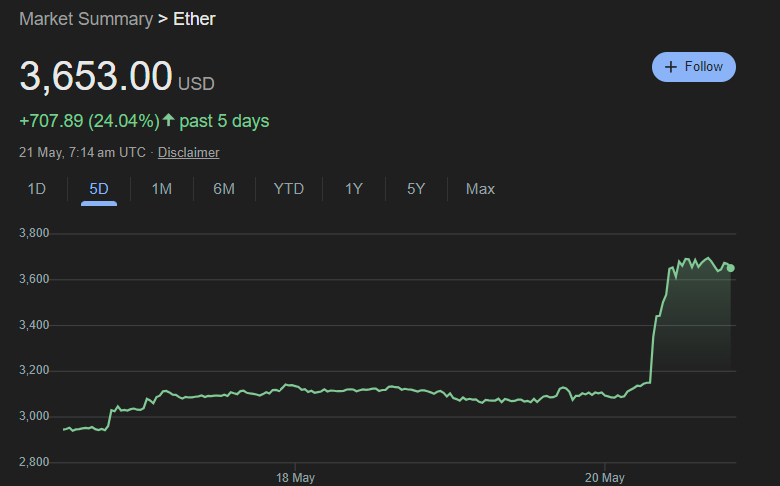Switch chart to 1M range
780x486 pixels.
[162, 189]
